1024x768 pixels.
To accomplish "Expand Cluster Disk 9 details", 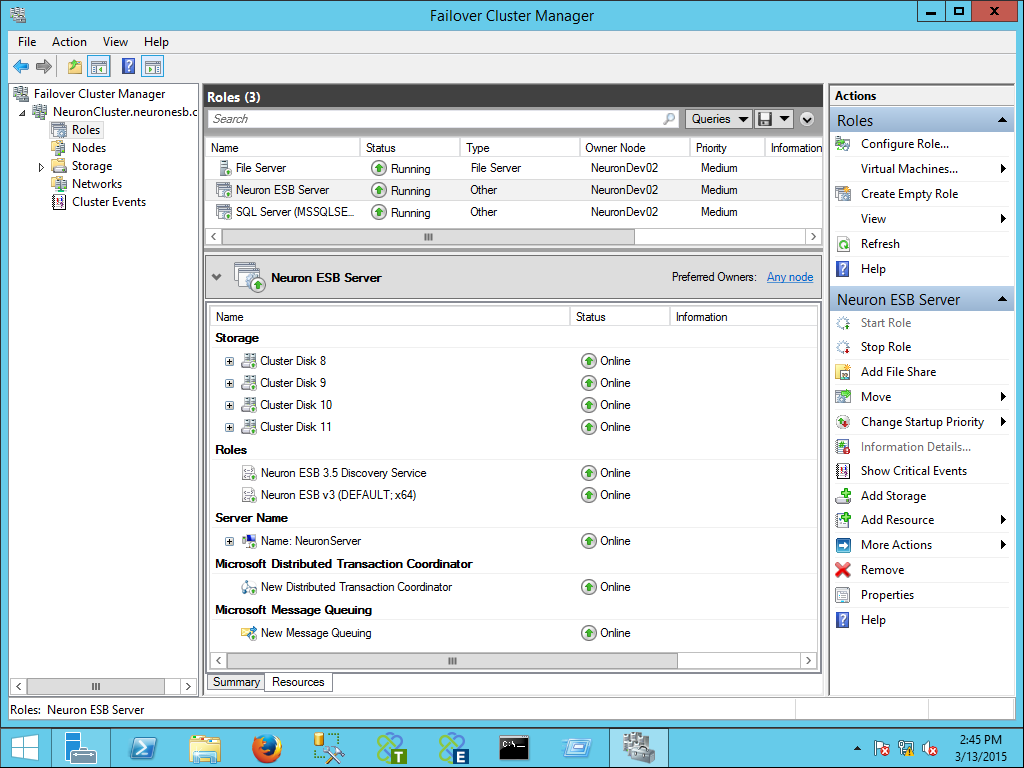I will 229,383.
